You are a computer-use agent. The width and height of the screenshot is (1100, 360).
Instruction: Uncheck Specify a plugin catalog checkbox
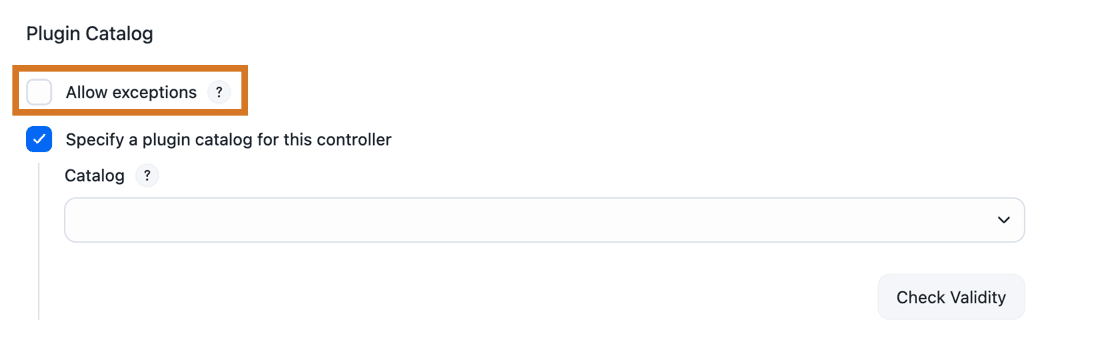click(39, 139)
